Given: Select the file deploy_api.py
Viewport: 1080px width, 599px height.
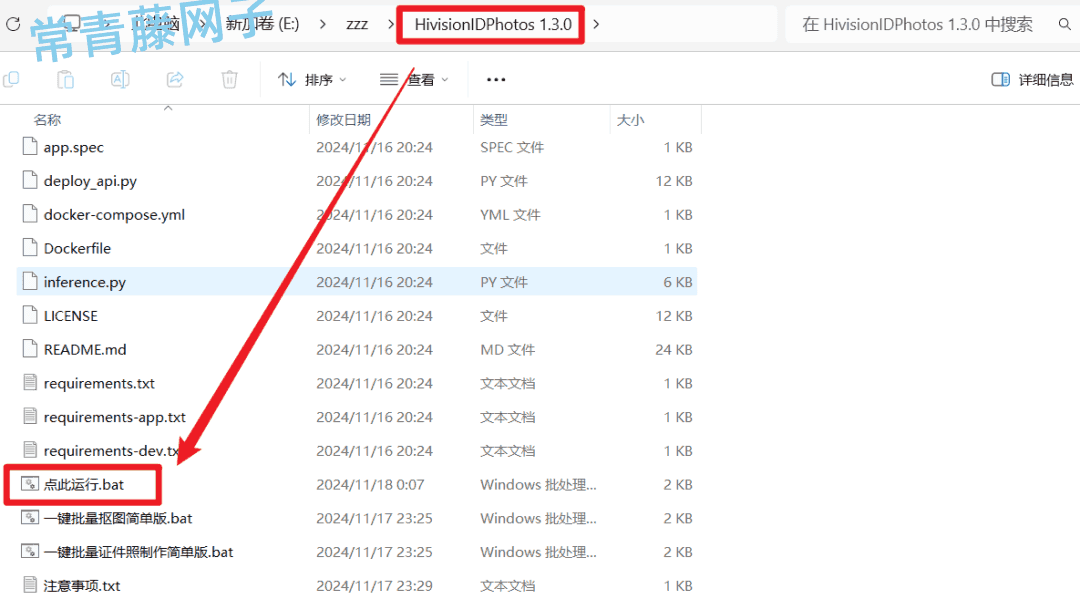Looking at the screenshot, I should click(90, 181).
